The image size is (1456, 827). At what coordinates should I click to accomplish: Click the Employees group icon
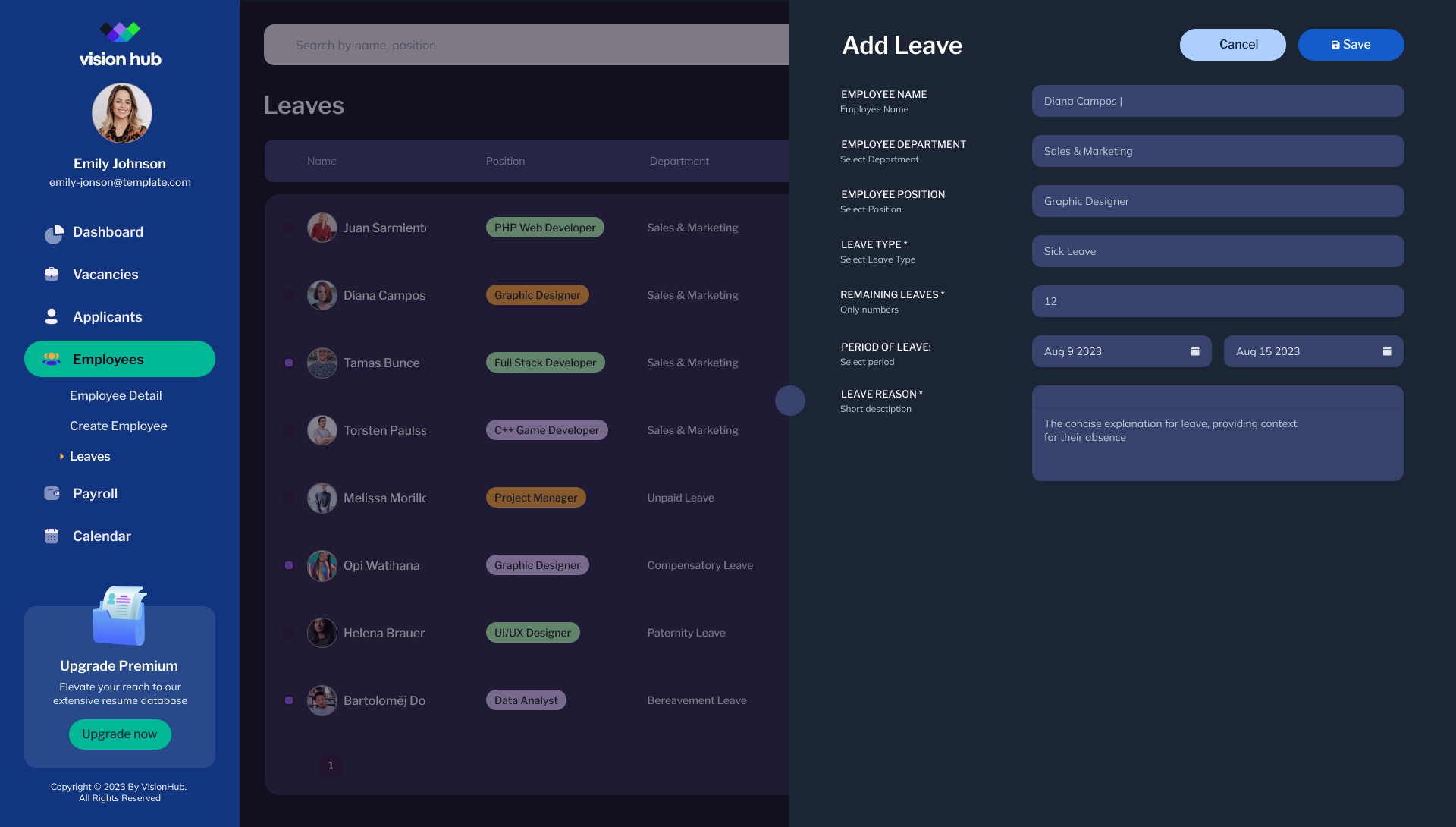[52, 359]
